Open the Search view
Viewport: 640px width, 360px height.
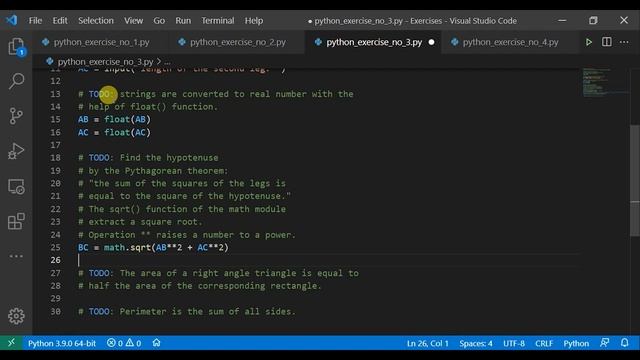[16, 81]
